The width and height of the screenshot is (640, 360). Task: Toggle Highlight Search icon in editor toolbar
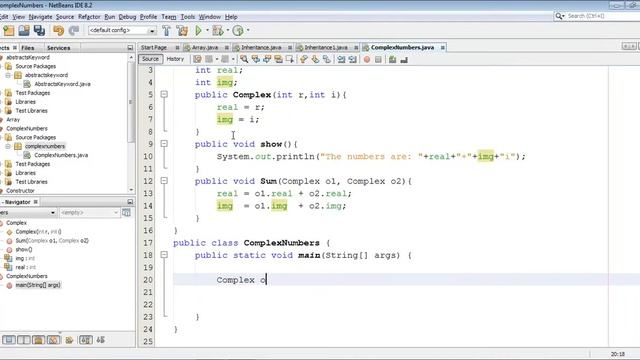[x=278, y=60]
